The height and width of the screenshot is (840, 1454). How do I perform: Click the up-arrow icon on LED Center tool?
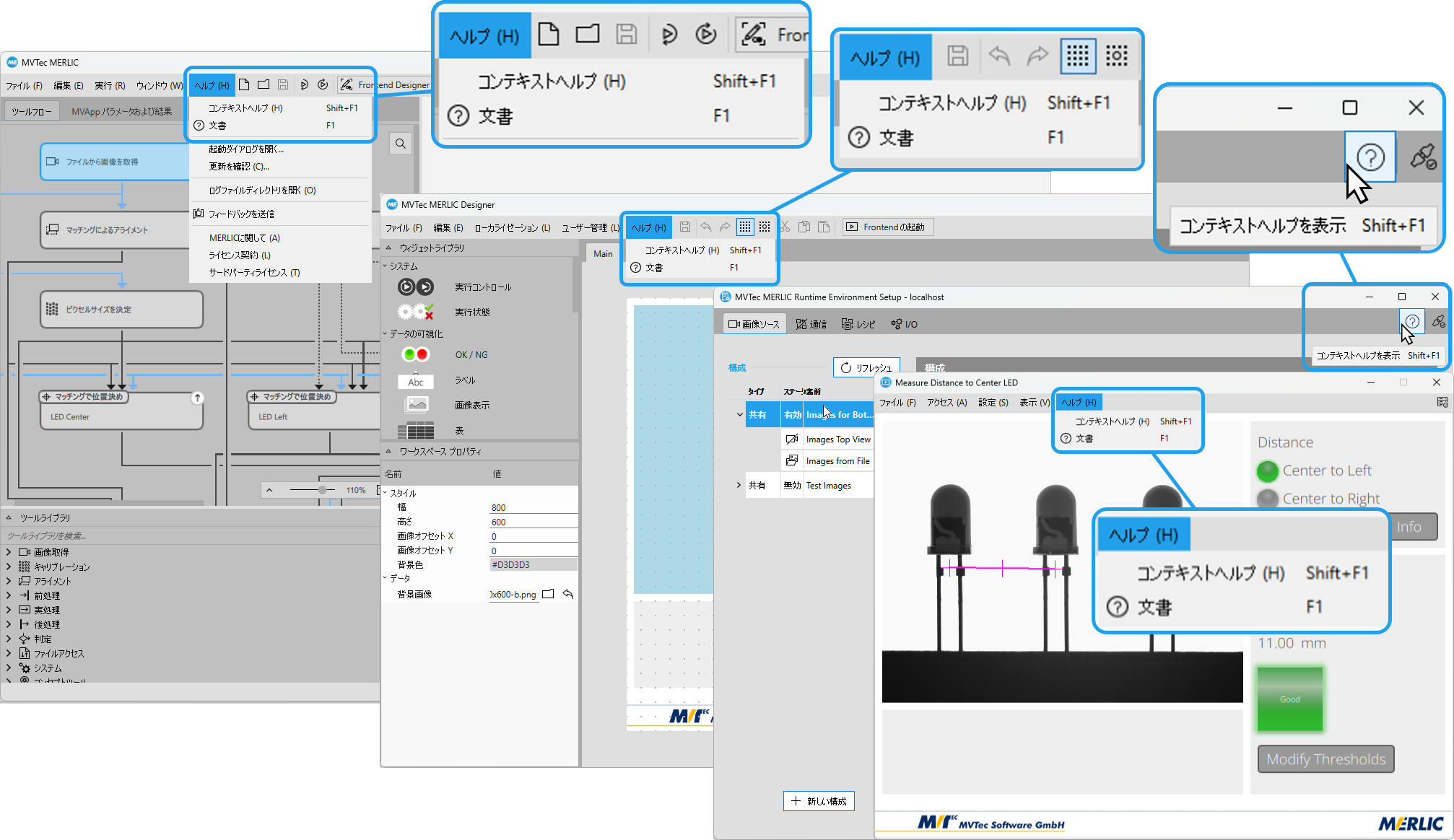click(x=197, y=398)
